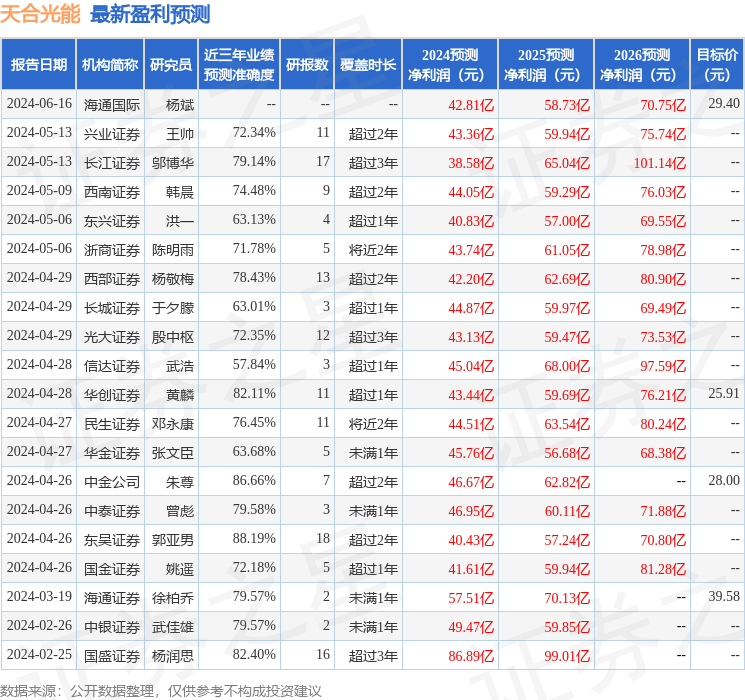Select the 兴业证券 institution cell

coord(112,134)
